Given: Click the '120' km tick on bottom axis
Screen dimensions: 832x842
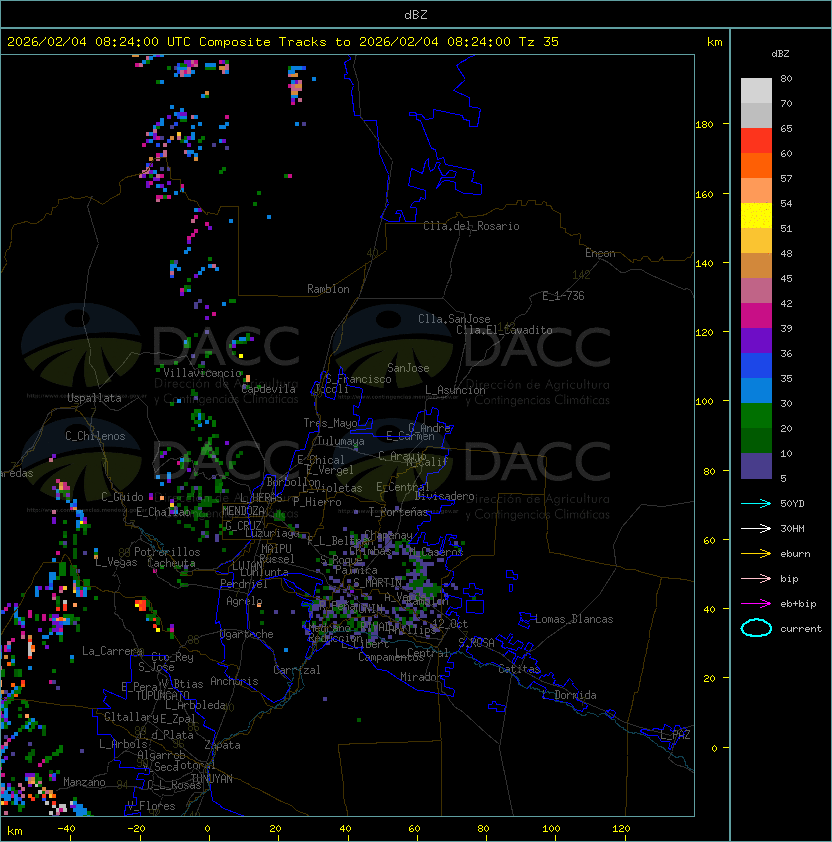Looking at the screenshot, I should (621, 829).
